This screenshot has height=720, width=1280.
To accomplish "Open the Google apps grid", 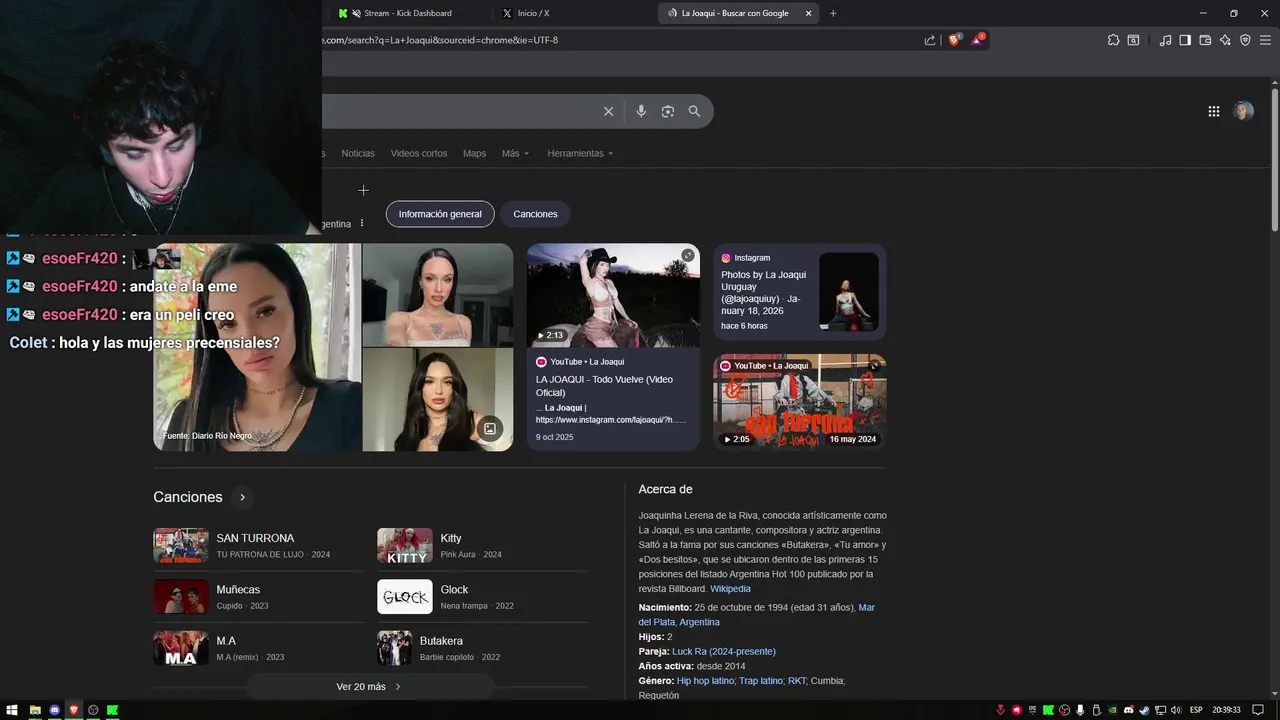I will click(x=1214, y=111).
